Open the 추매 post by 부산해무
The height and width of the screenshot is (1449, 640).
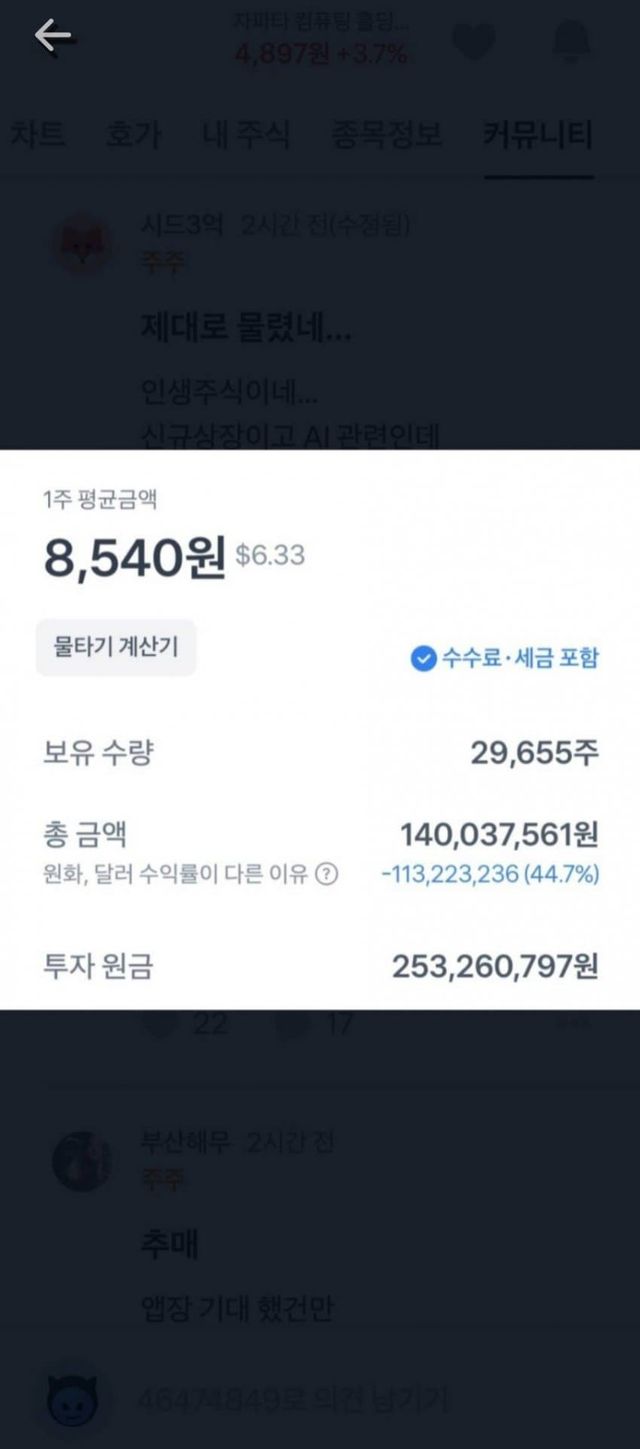(170, 1246)
